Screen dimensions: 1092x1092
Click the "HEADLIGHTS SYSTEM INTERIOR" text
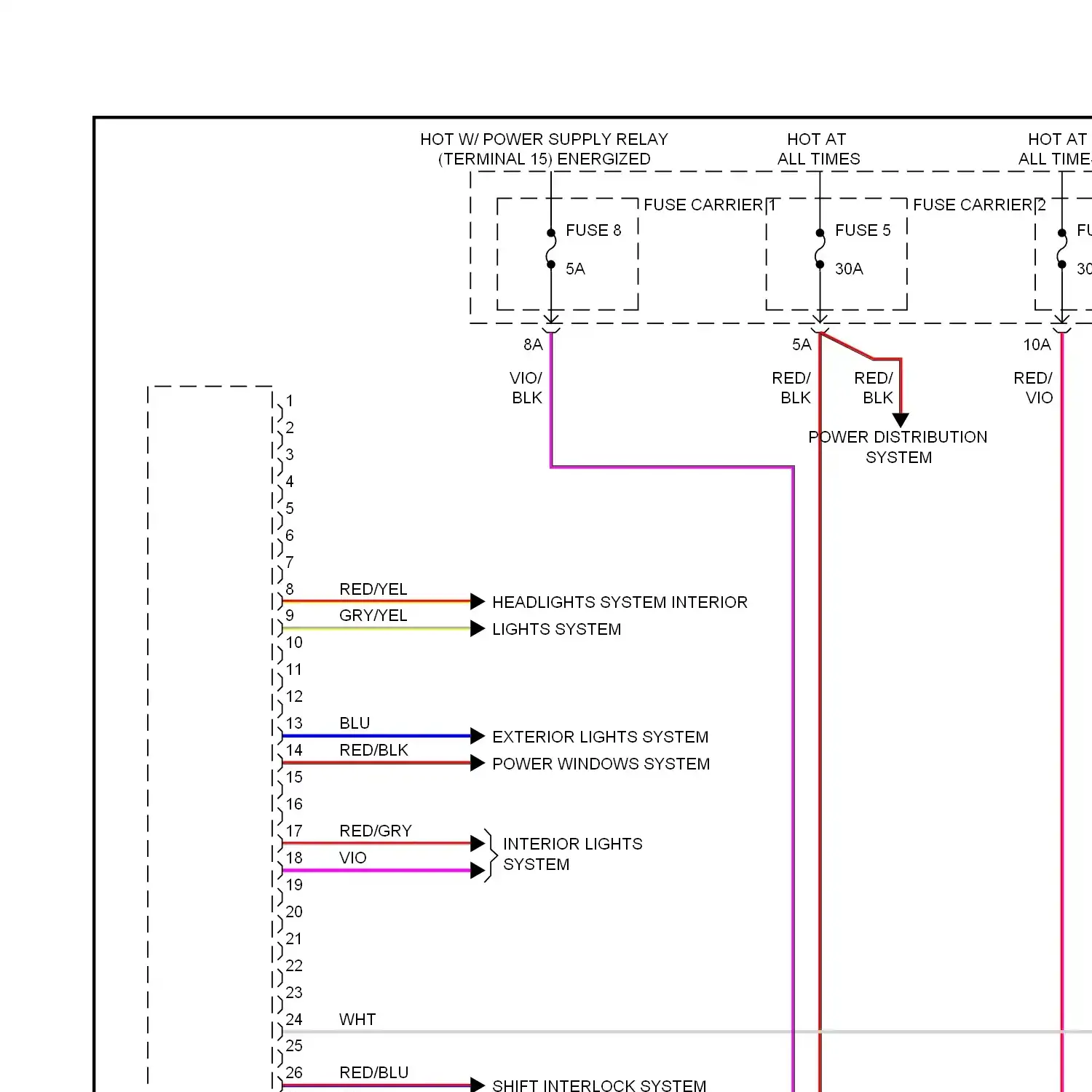[x=620, y=602]
